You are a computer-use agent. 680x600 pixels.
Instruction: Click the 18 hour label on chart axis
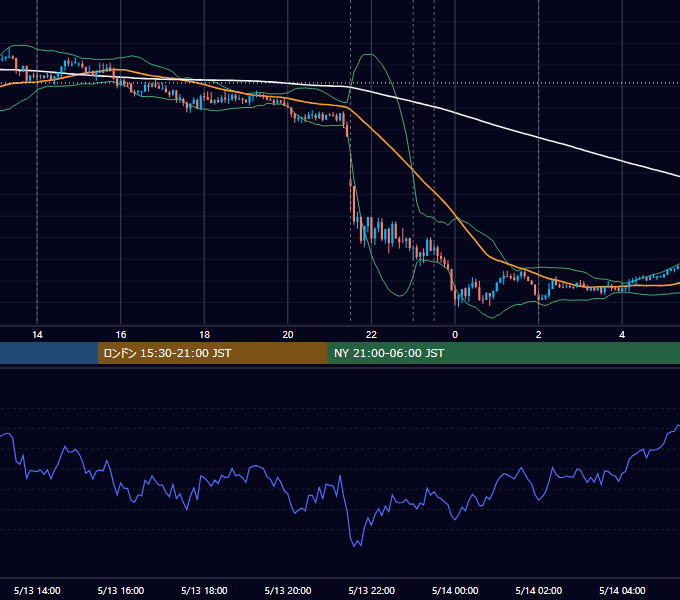(204, 335)
